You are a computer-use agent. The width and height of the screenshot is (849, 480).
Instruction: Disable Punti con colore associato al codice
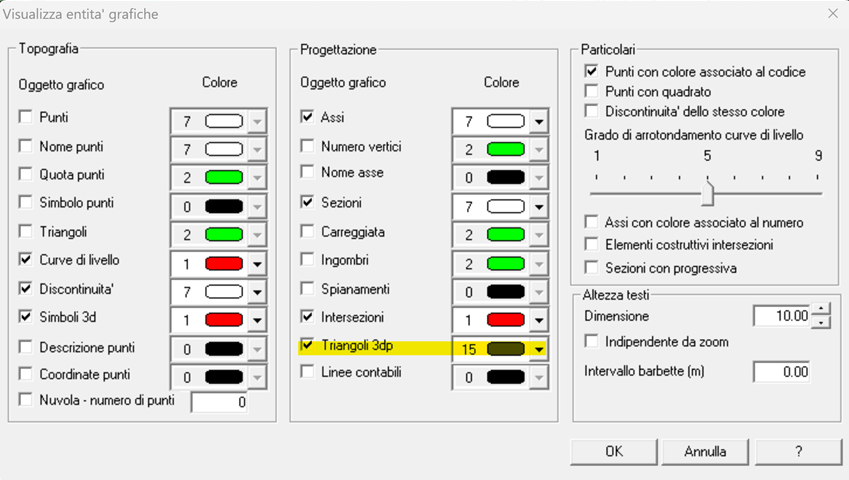tap(592, 72)
